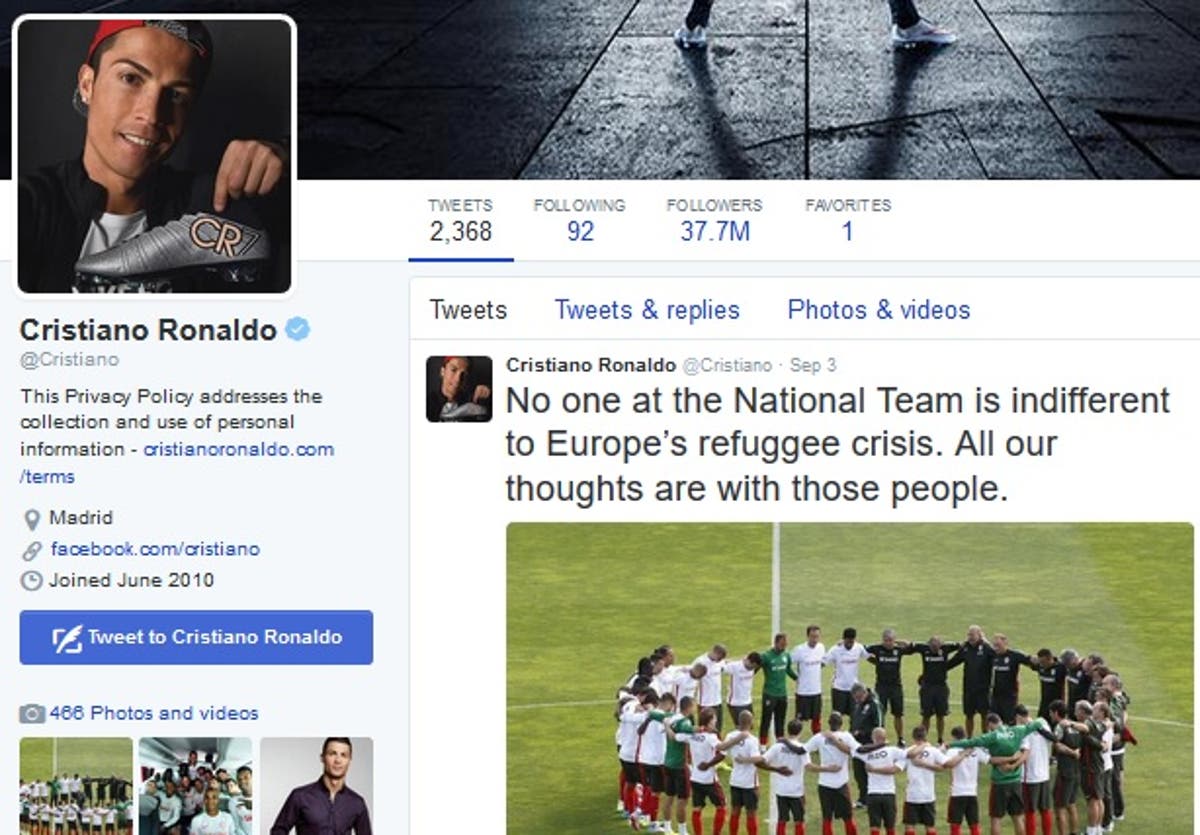Open the team huddle photo in the tweet
Viewport: 1200px width, 835px height.
[850, 678]
